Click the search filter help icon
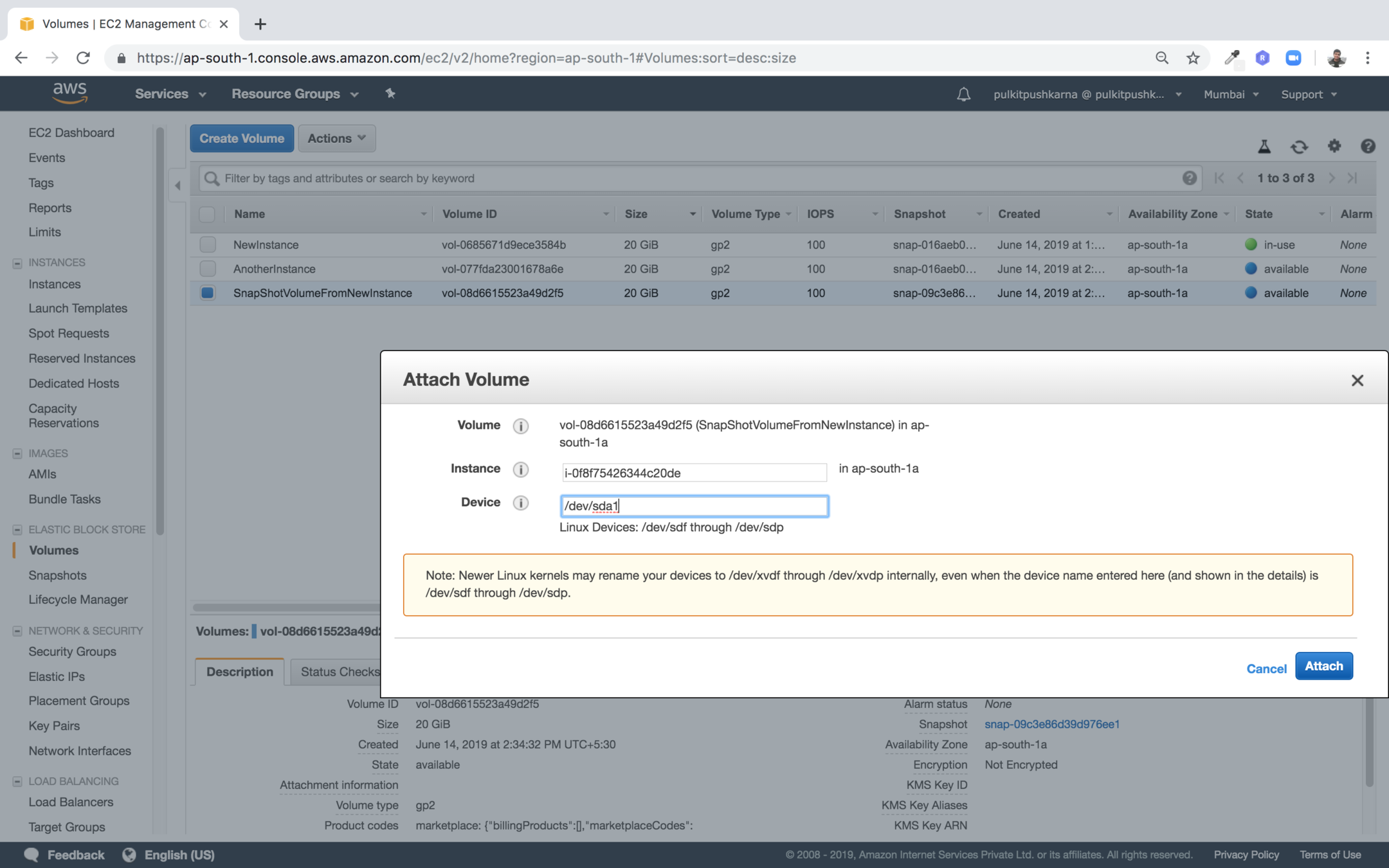This screenshot has height=868, width=1389. click(x=1189, y=178)
